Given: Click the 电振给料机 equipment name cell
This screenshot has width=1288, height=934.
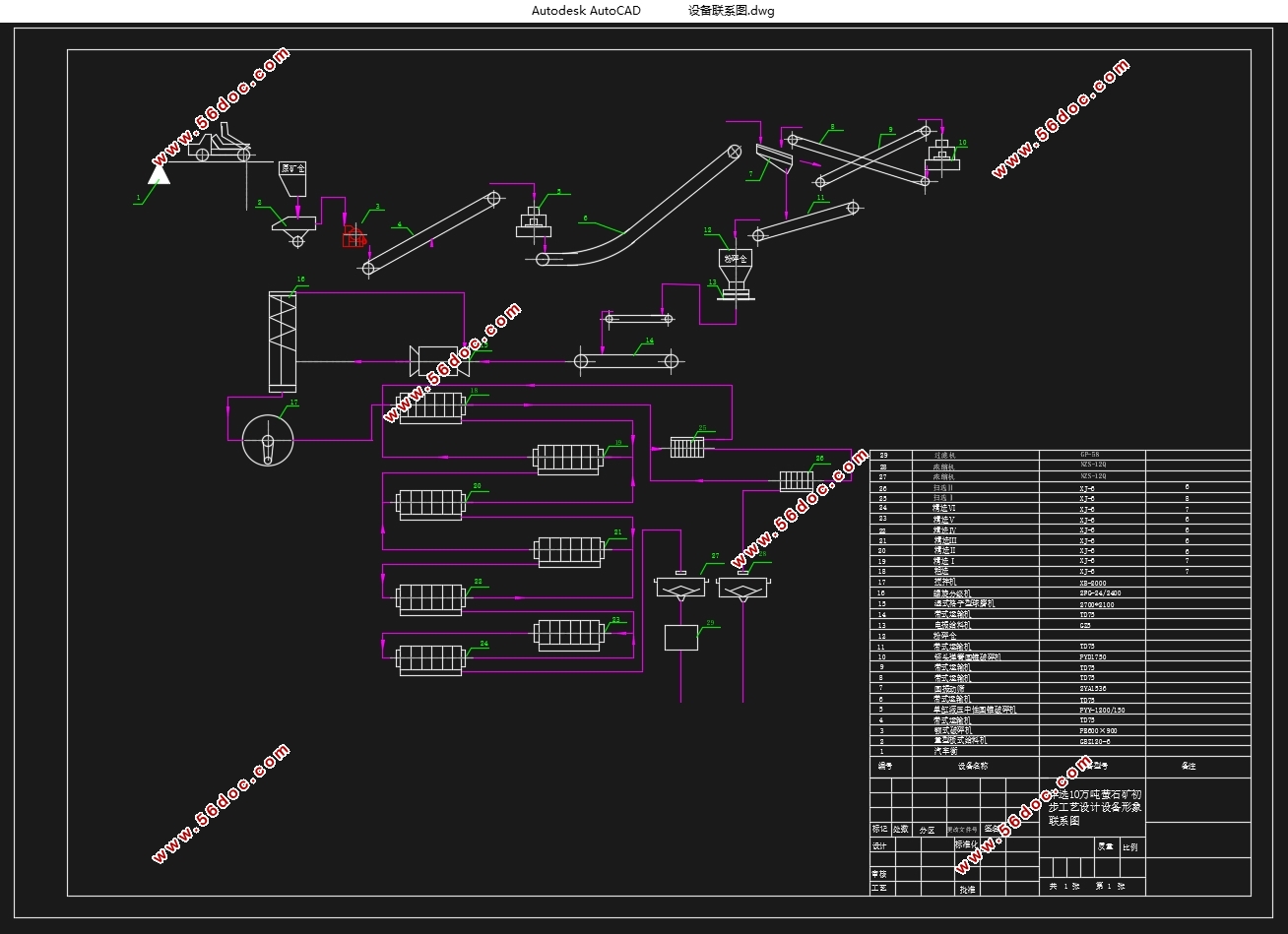Looking at the screenshot, I should tap(951, 625).
